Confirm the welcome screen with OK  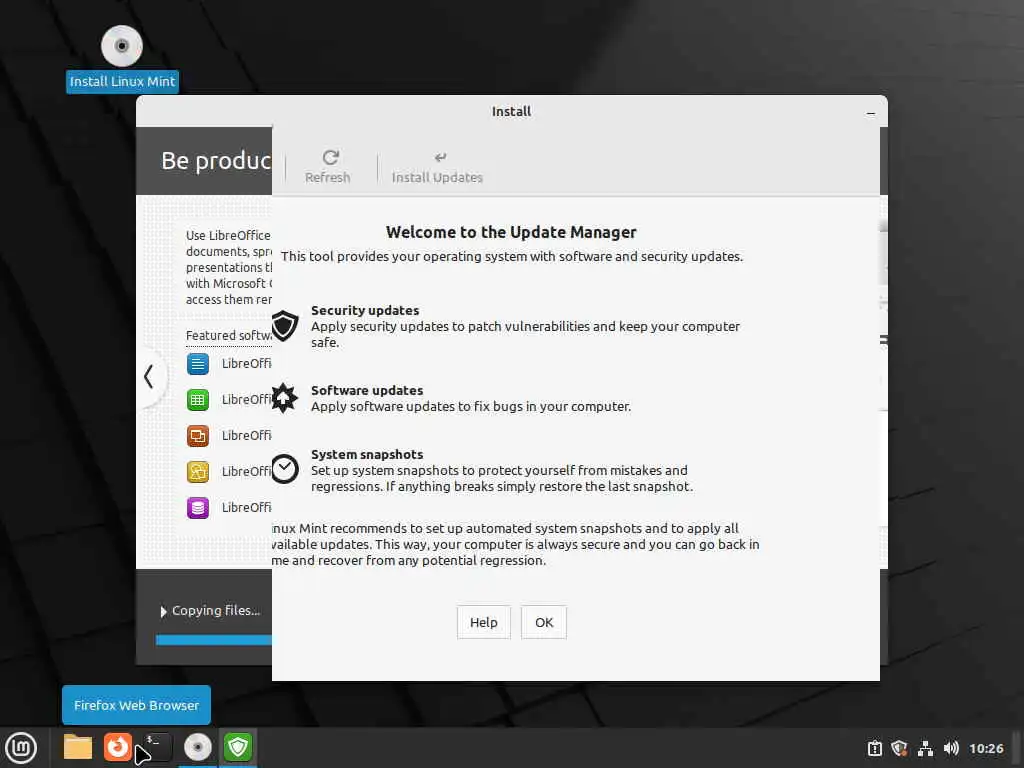pos(544,622)
